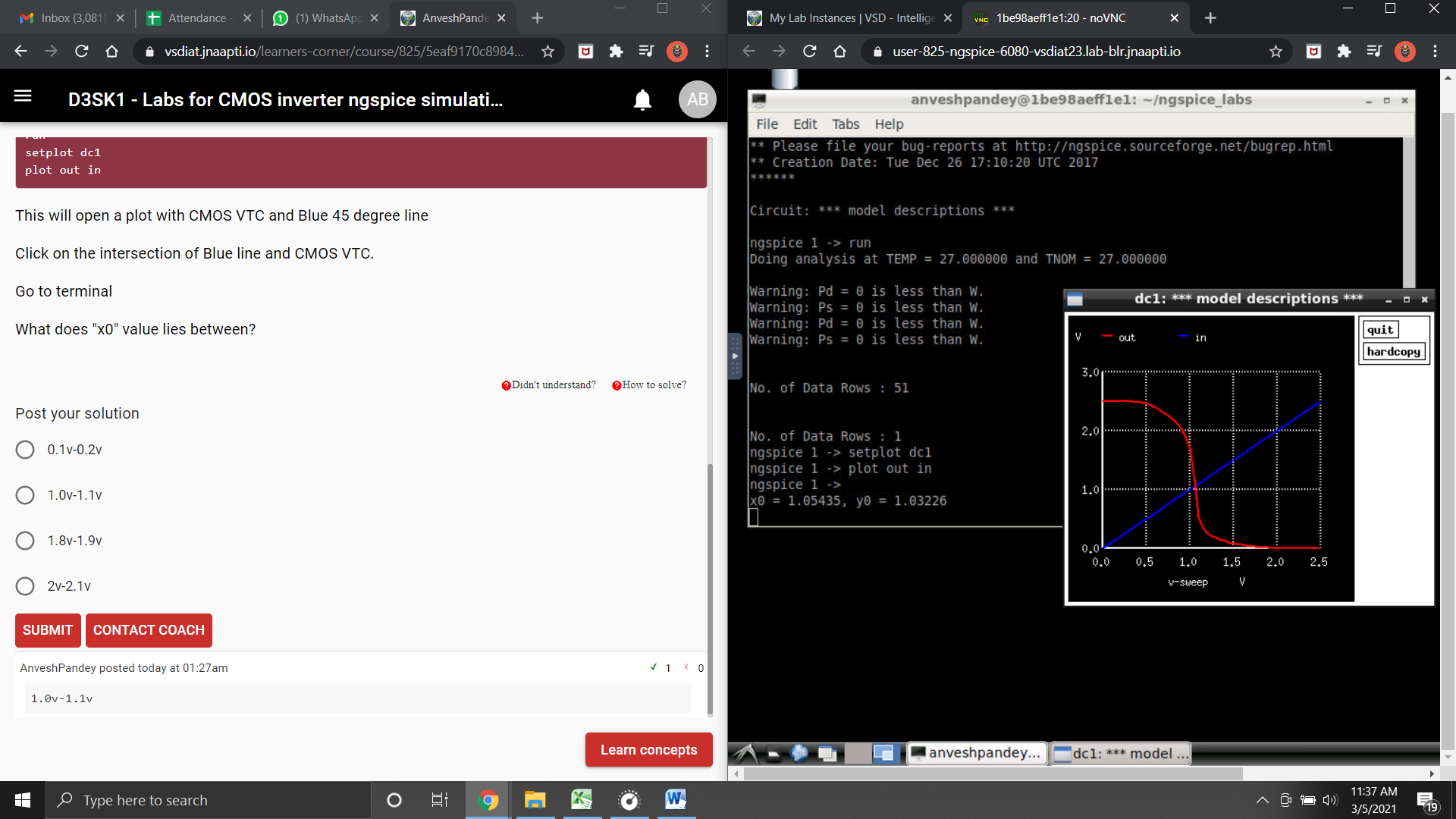
Task: Open Chrome's three-dot menu in right window
Action: [1435, 52]
